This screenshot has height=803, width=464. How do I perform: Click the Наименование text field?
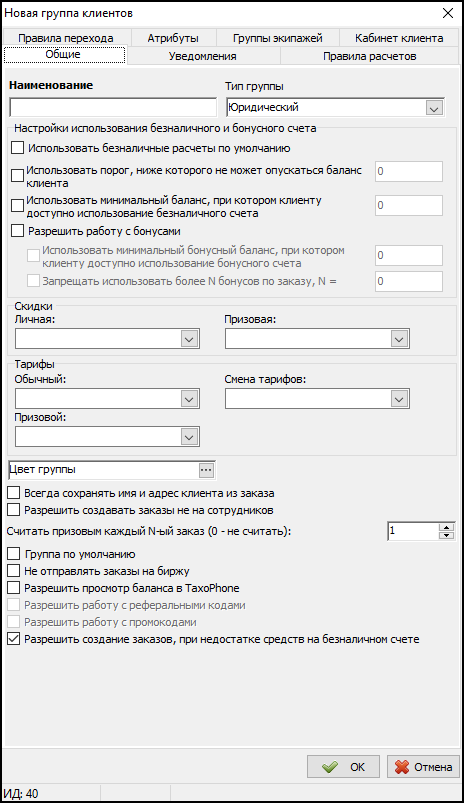113,108
